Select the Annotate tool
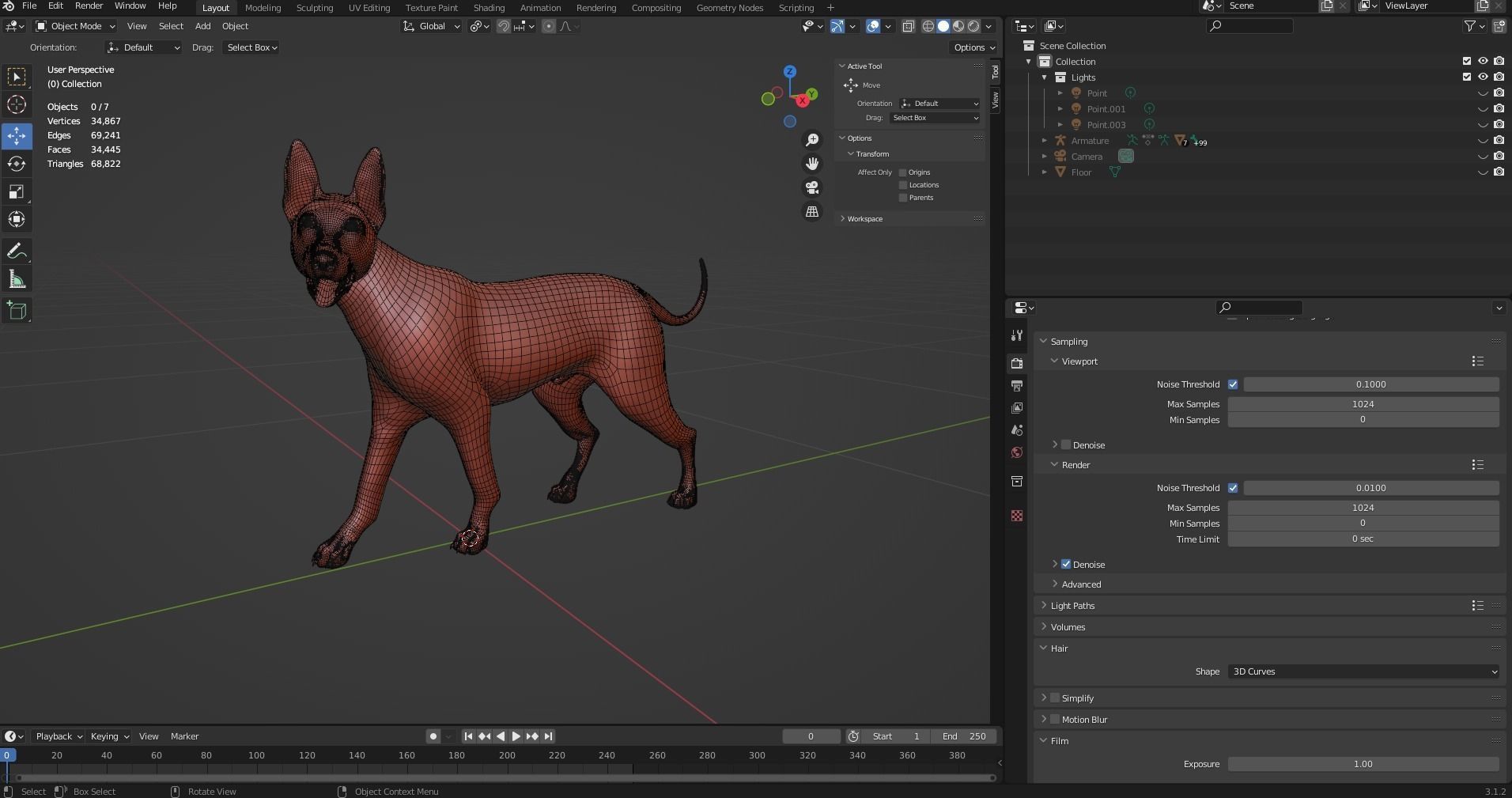The image size is (1512, 798). [x=17, y=252]
